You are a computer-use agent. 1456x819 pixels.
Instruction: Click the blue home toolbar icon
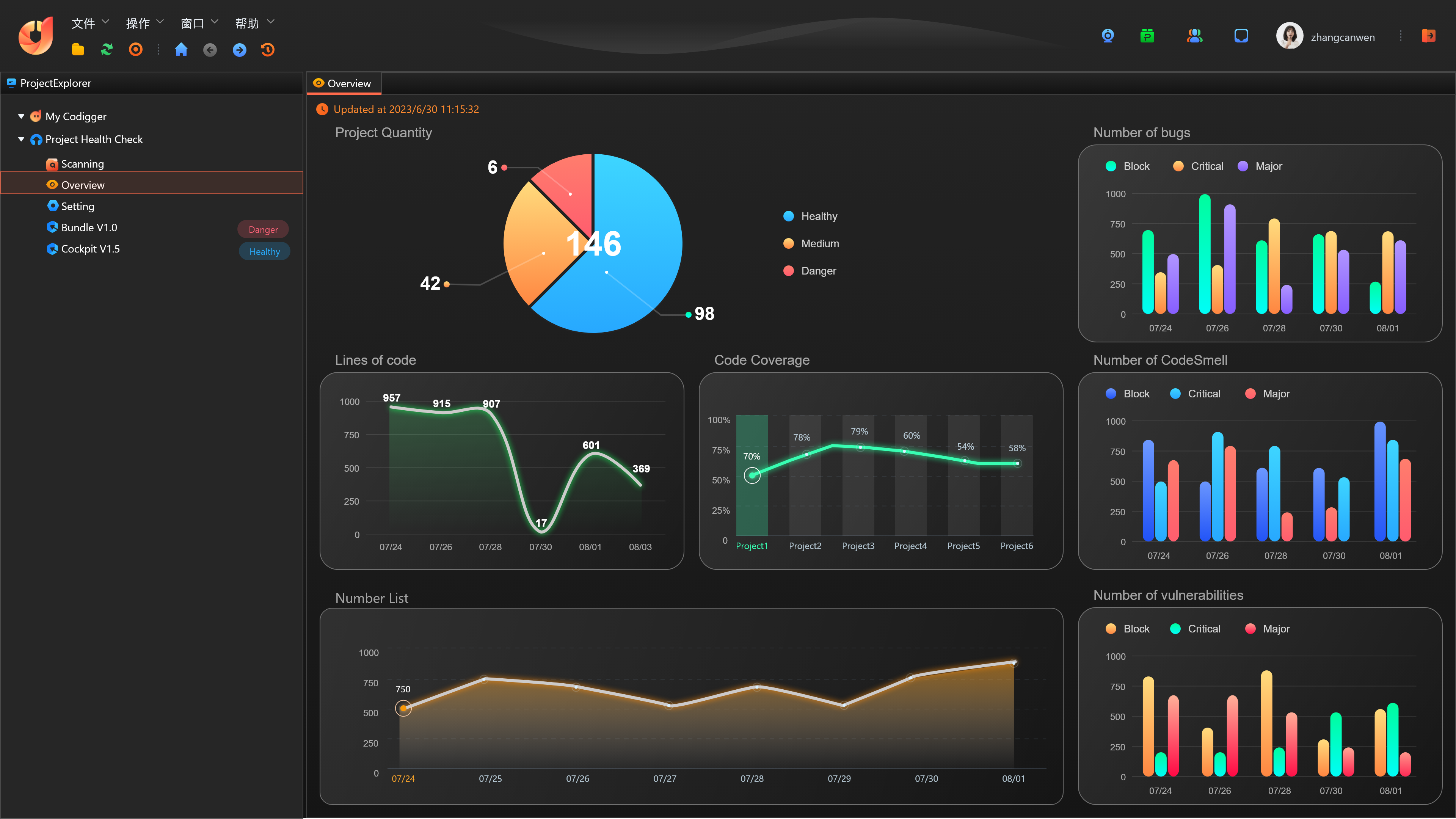pyautogui.click(x=181, y=50)
